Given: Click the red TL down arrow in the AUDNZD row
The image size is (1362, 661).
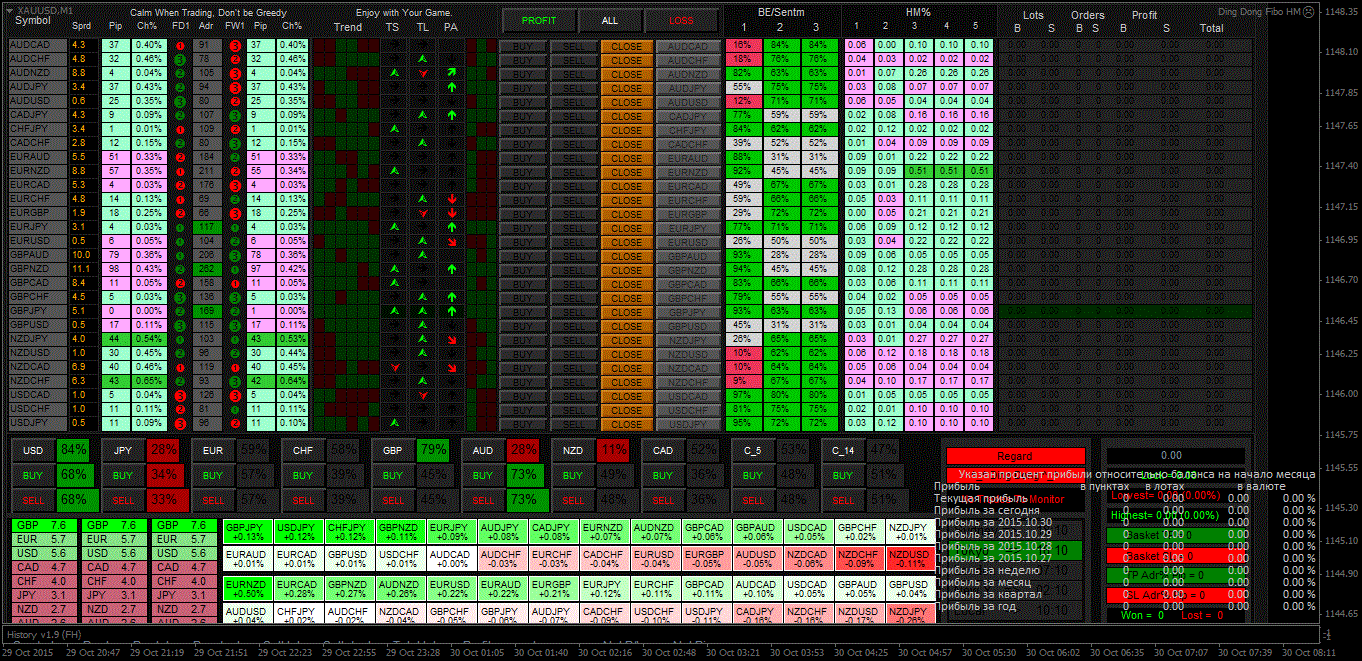Looking at the screenshot, I should point(423,74).
